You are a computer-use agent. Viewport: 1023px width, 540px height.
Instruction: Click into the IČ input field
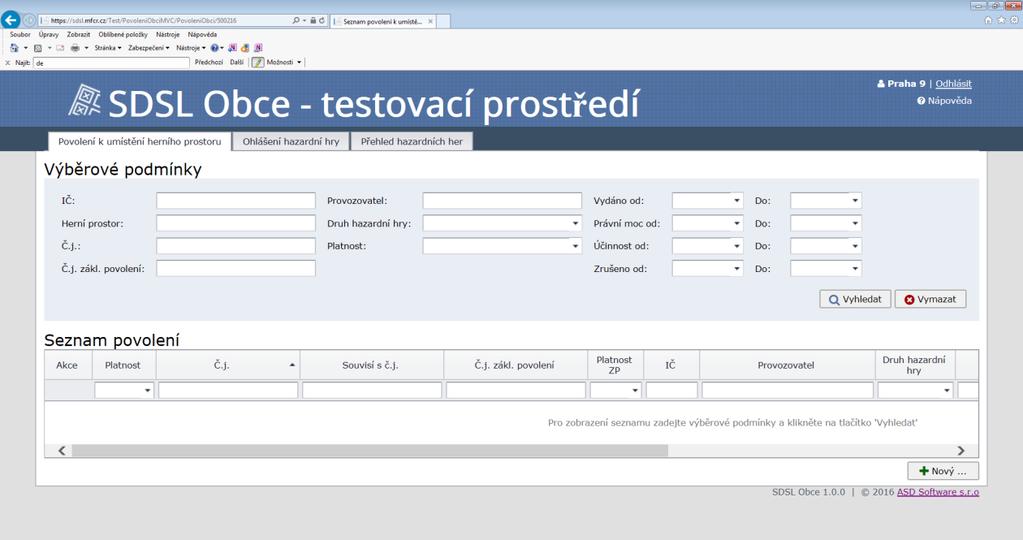236,201
